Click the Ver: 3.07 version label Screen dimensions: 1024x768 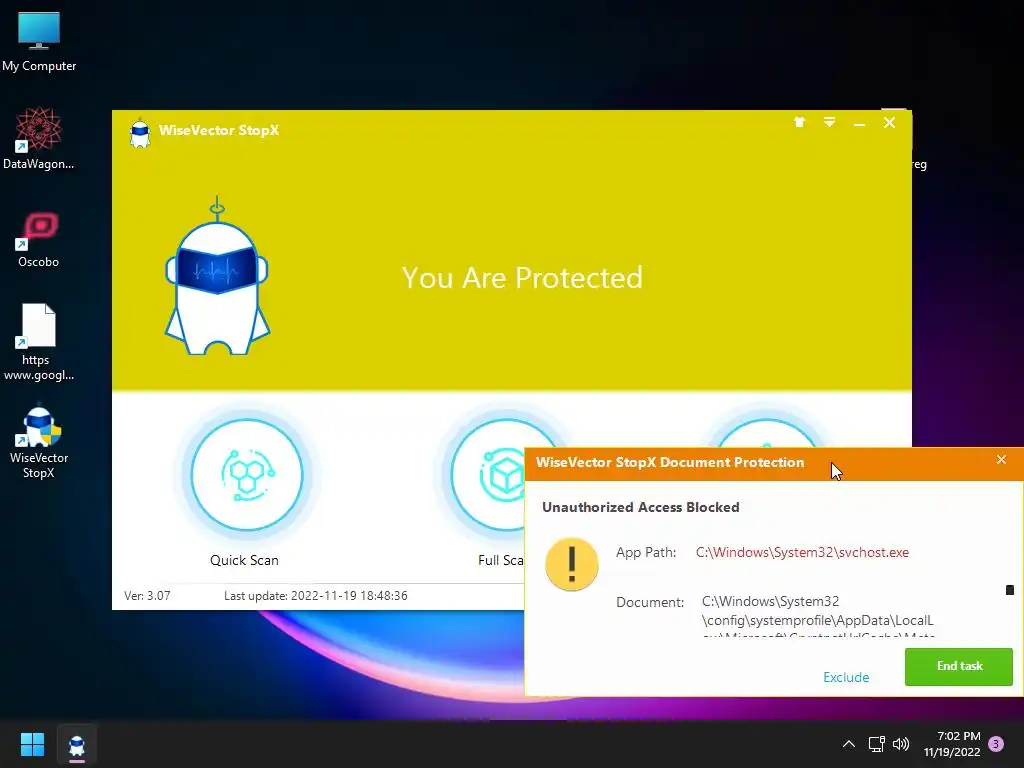(148, 596)
